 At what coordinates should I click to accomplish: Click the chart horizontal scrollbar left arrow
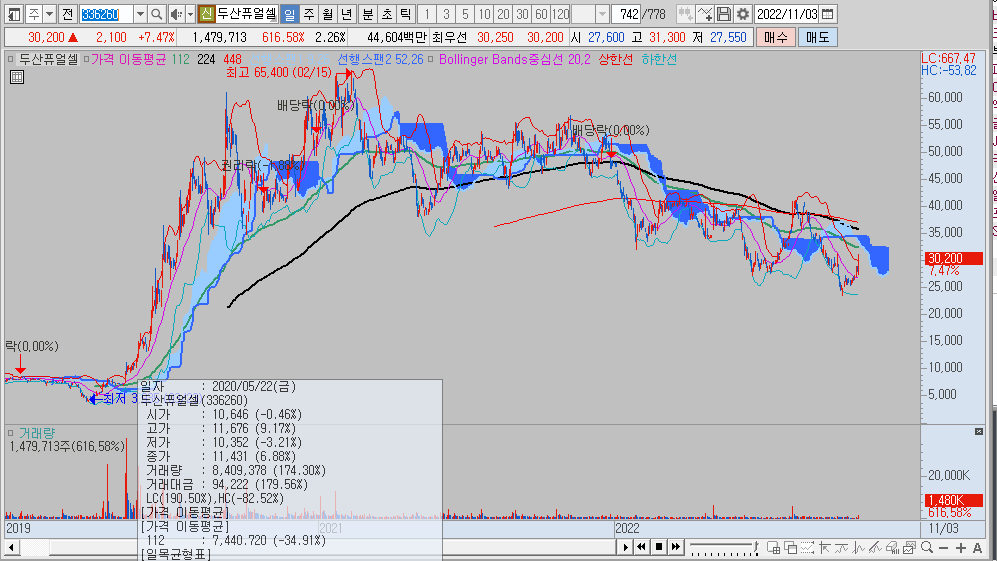[11, 547]
